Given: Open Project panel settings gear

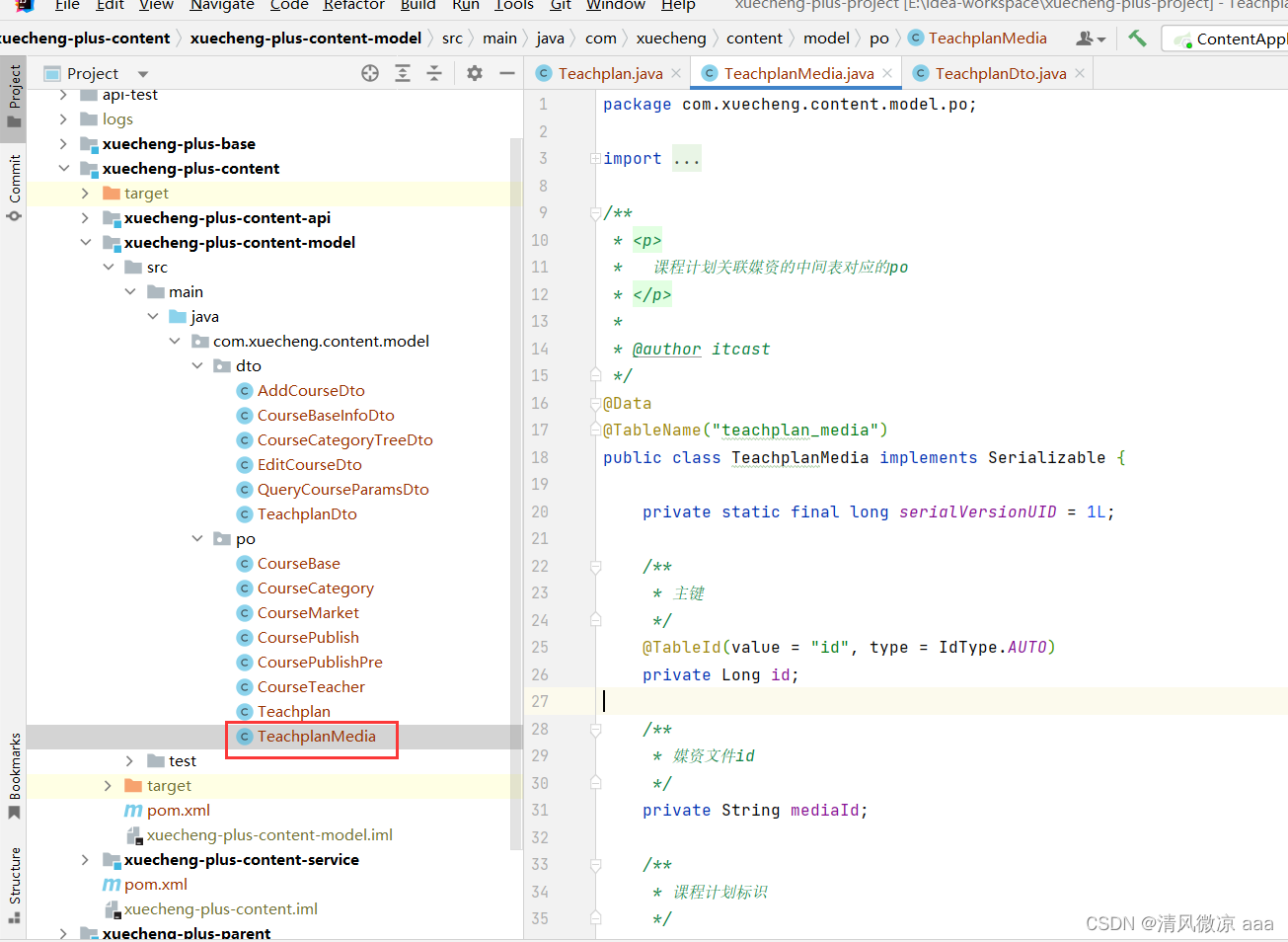Looking at the screenshot, I should (x=475, y=73).
